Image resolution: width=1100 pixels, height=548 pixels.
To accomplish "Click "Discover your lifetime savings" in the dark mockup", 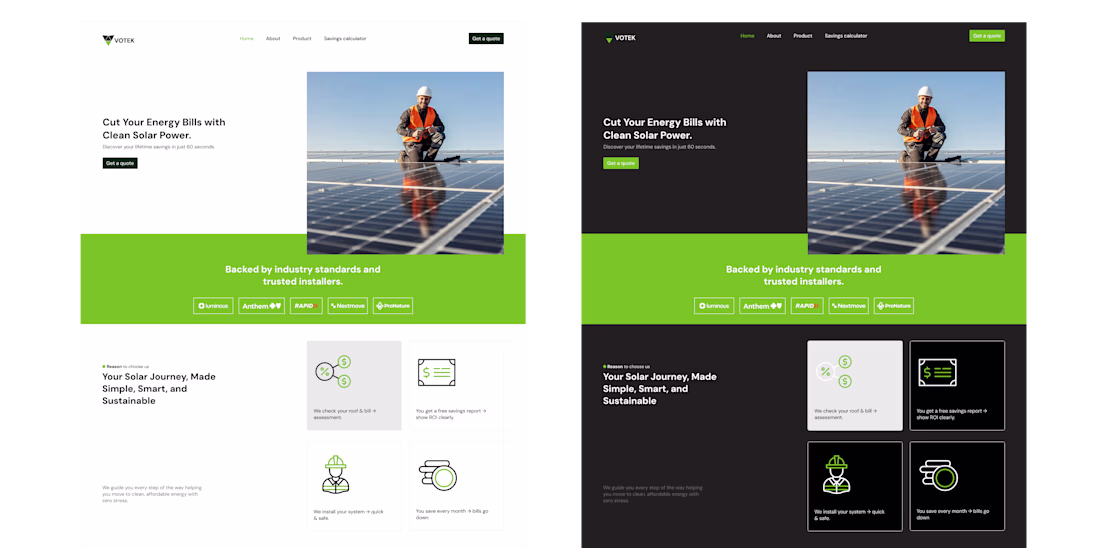I will click(659, 147).
